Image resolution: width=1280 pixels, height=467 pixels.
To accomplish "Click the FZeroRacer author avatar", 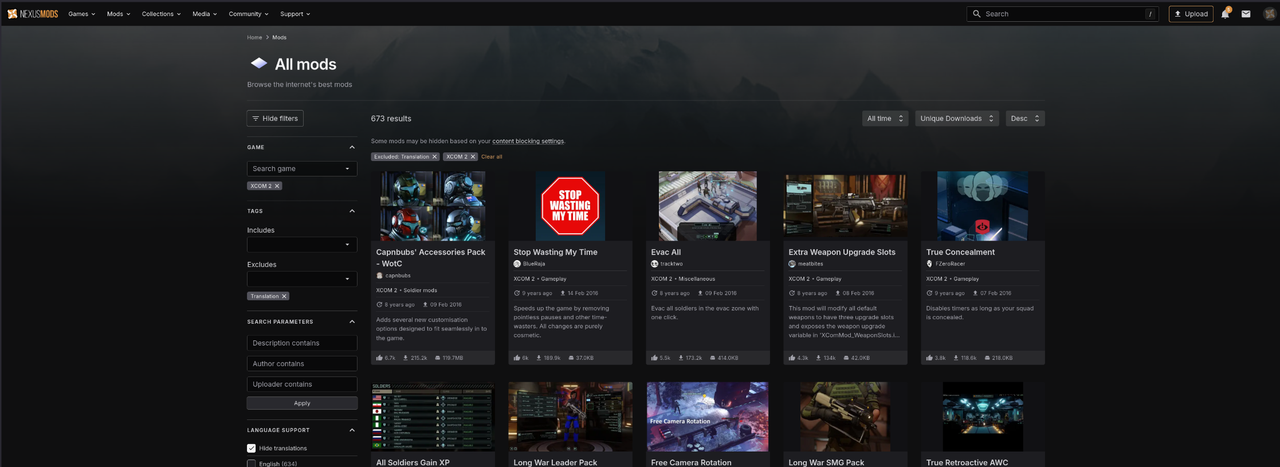I will point(930,264).
